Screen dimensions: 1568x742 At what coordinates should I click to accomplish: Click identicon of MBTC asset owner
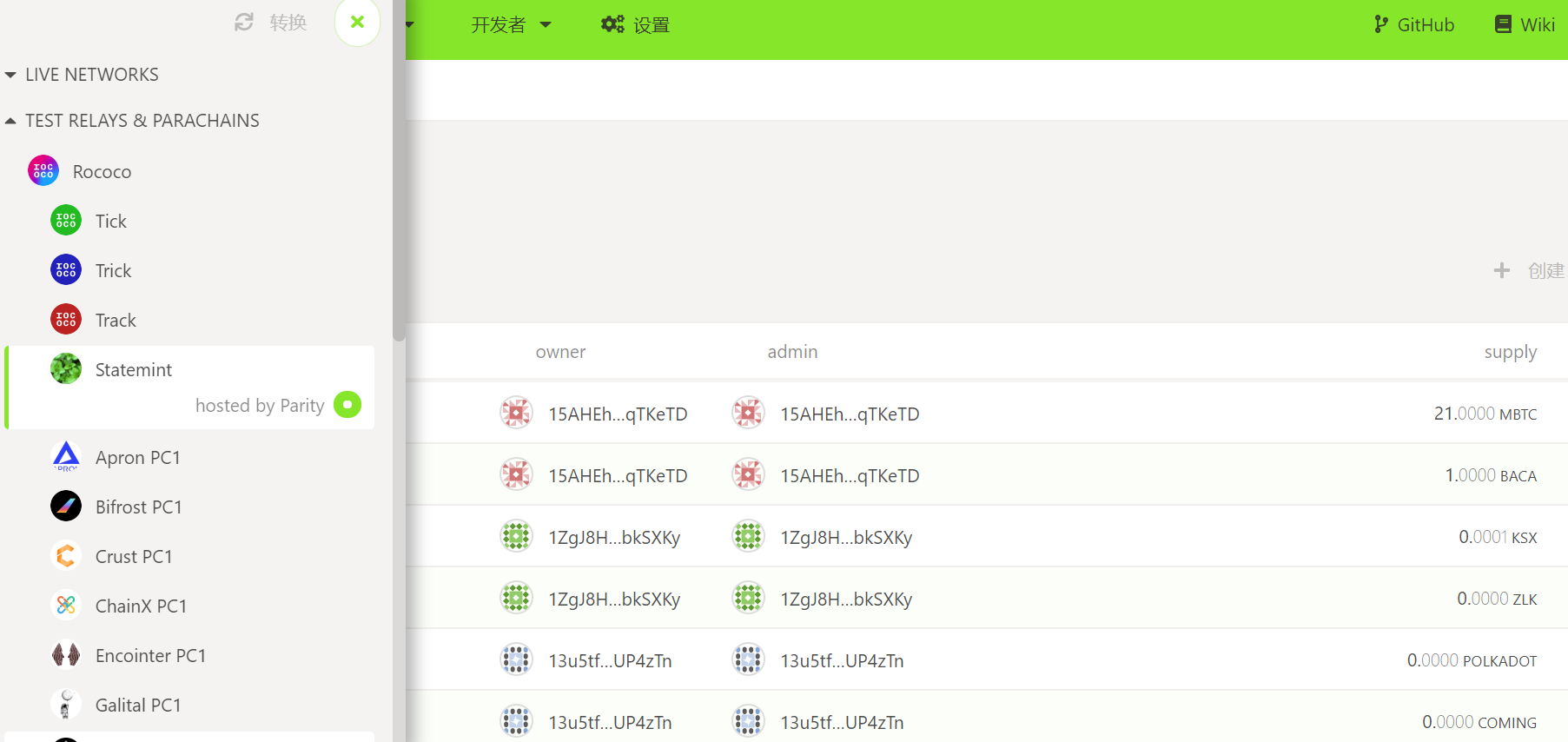[516, 414]
